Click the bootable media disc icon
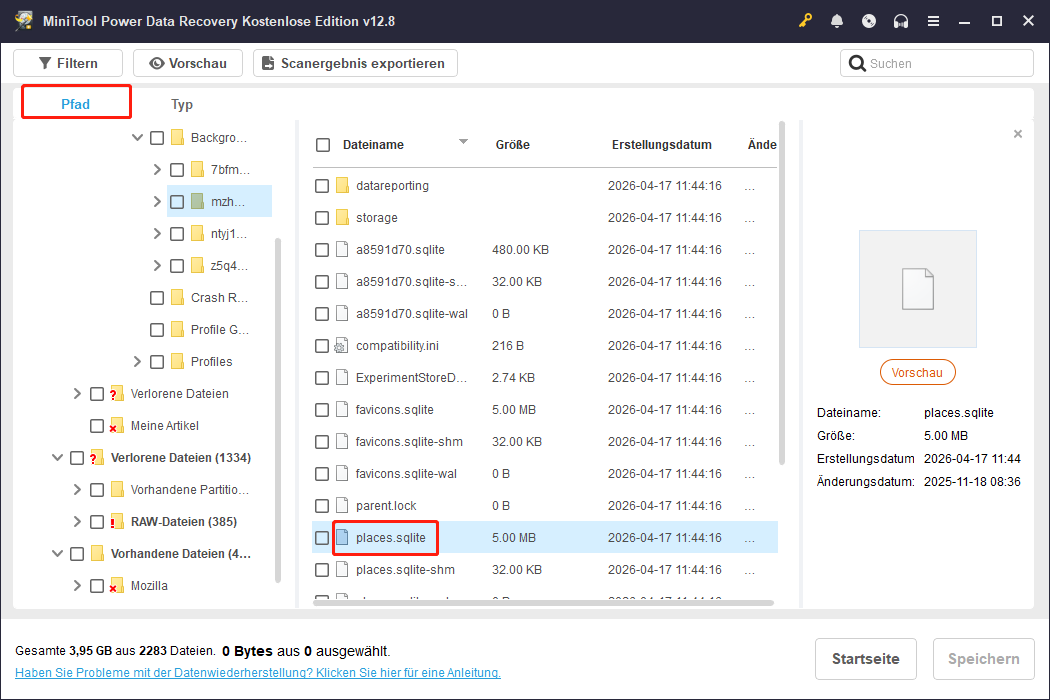 coord(869,21)
